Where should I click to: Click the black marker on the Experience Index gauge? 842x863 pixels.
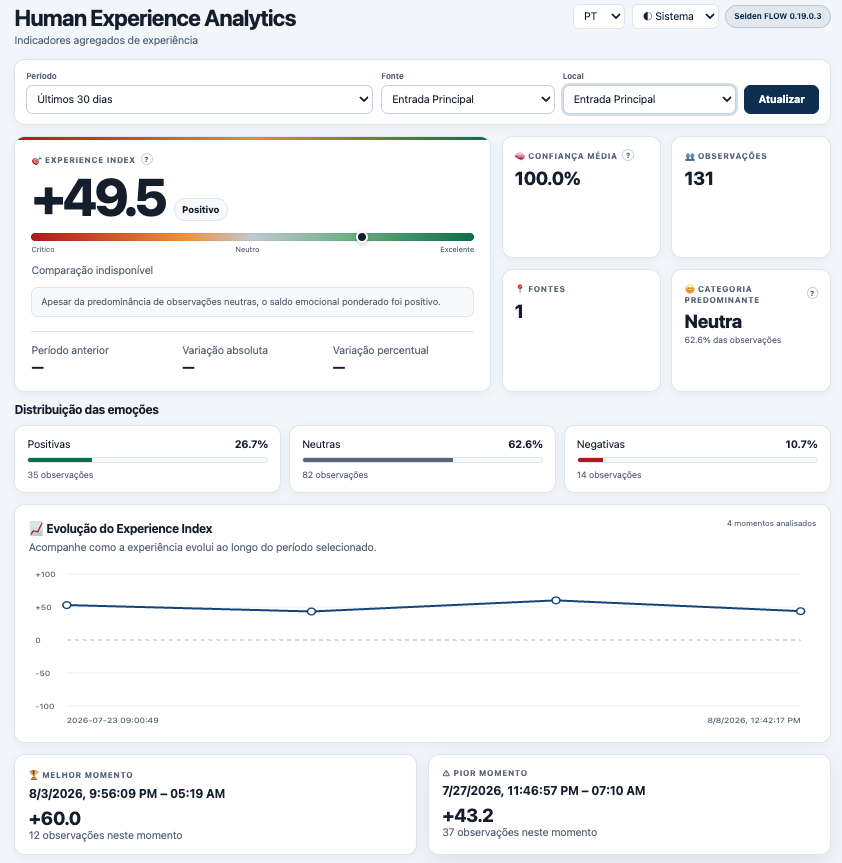coord(362,237)
